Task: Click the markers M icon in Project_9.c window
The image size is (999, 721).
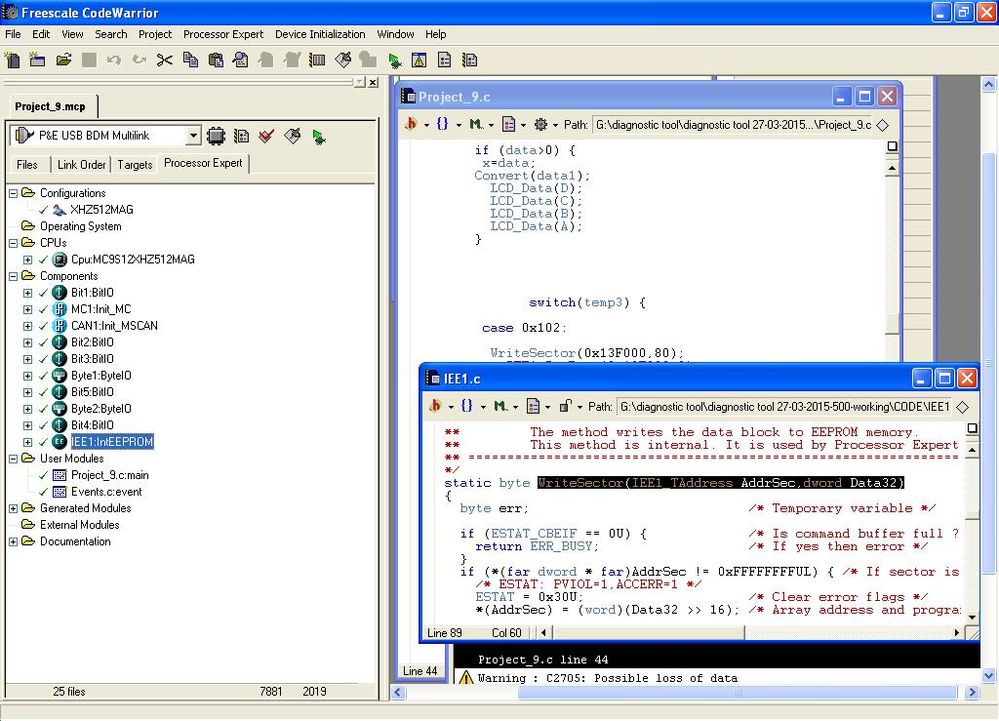Action: click(x=475, y=124)
